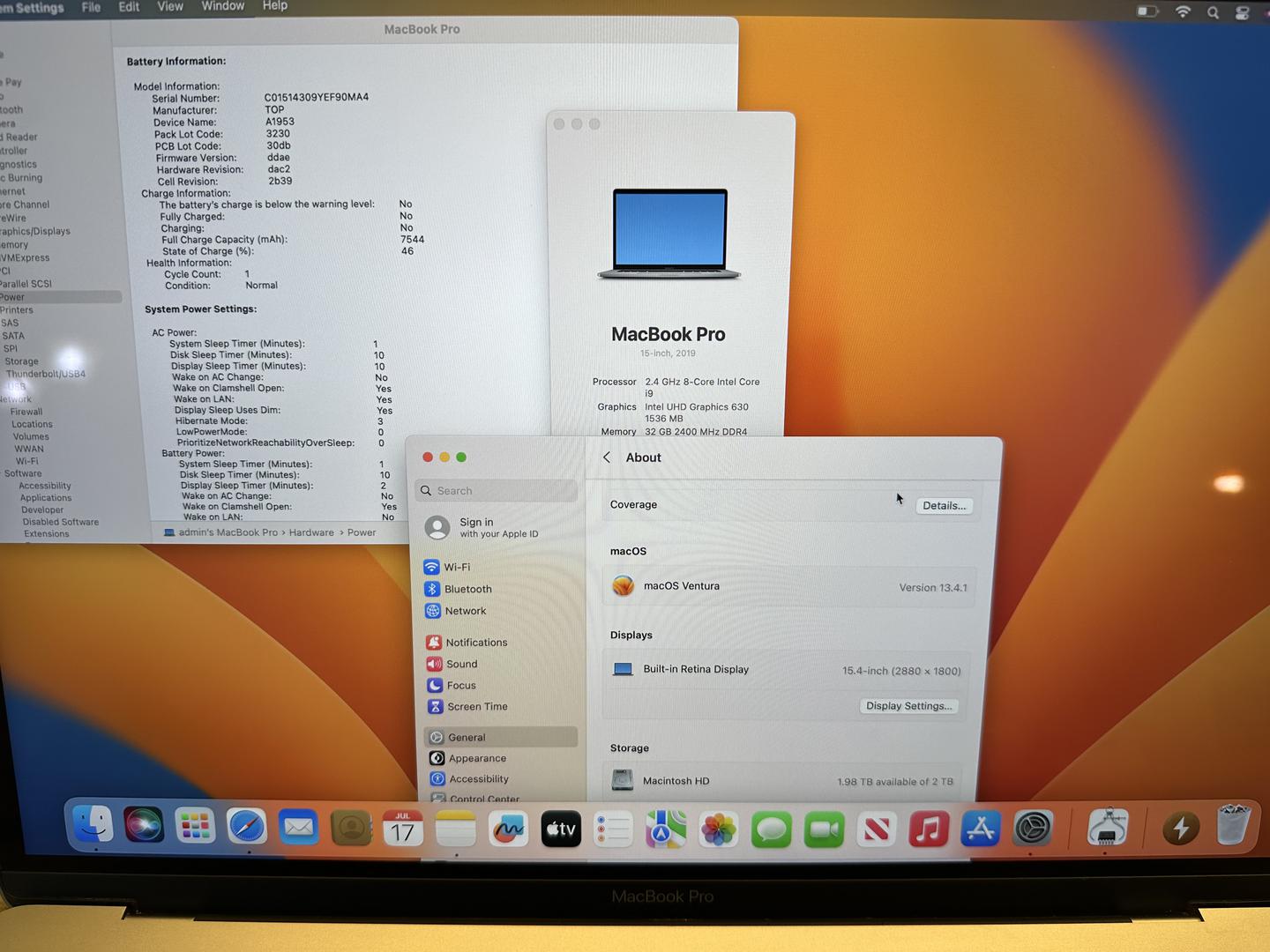Open the Trash in the Dock

pyautogui.click(x=1233, y=825)
